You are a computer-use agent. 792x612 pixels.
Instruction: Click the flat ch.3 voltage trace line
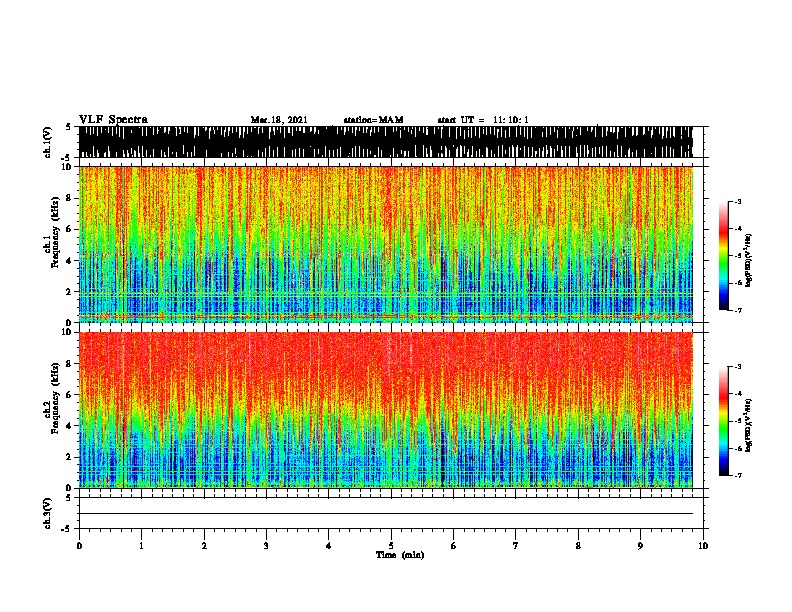[386, 514]
